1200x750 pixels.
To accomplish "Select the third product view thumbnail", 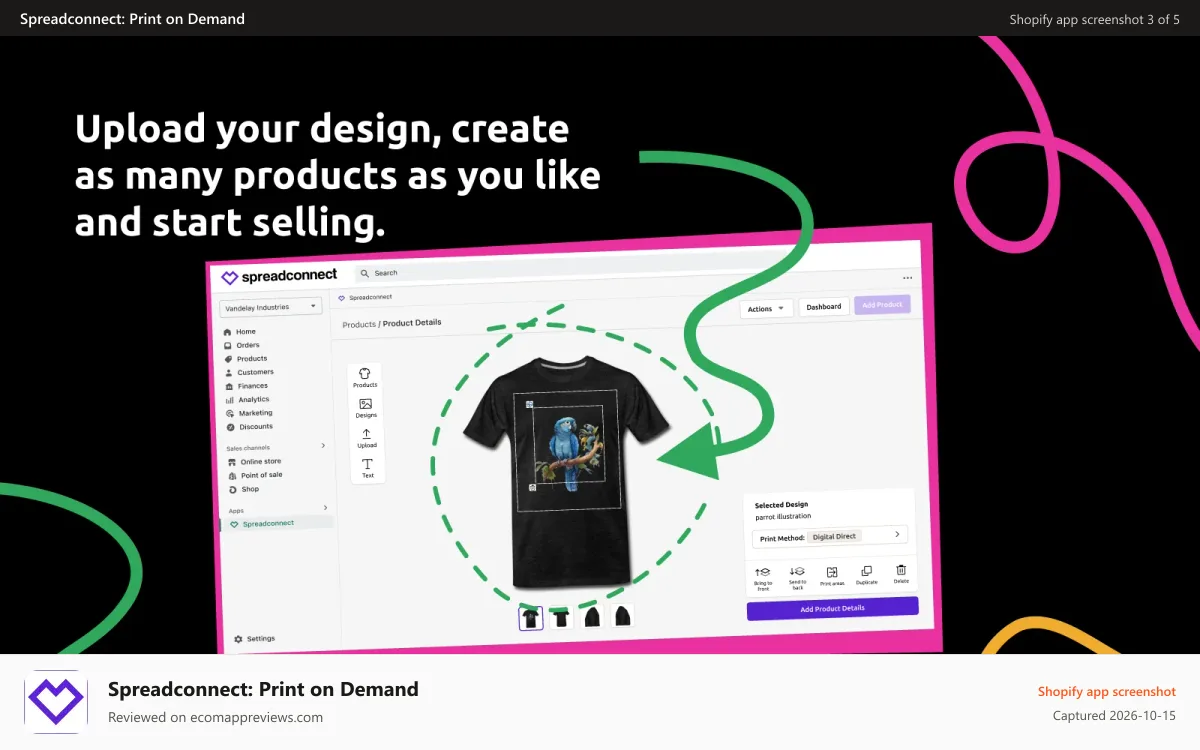I will 592,616.
